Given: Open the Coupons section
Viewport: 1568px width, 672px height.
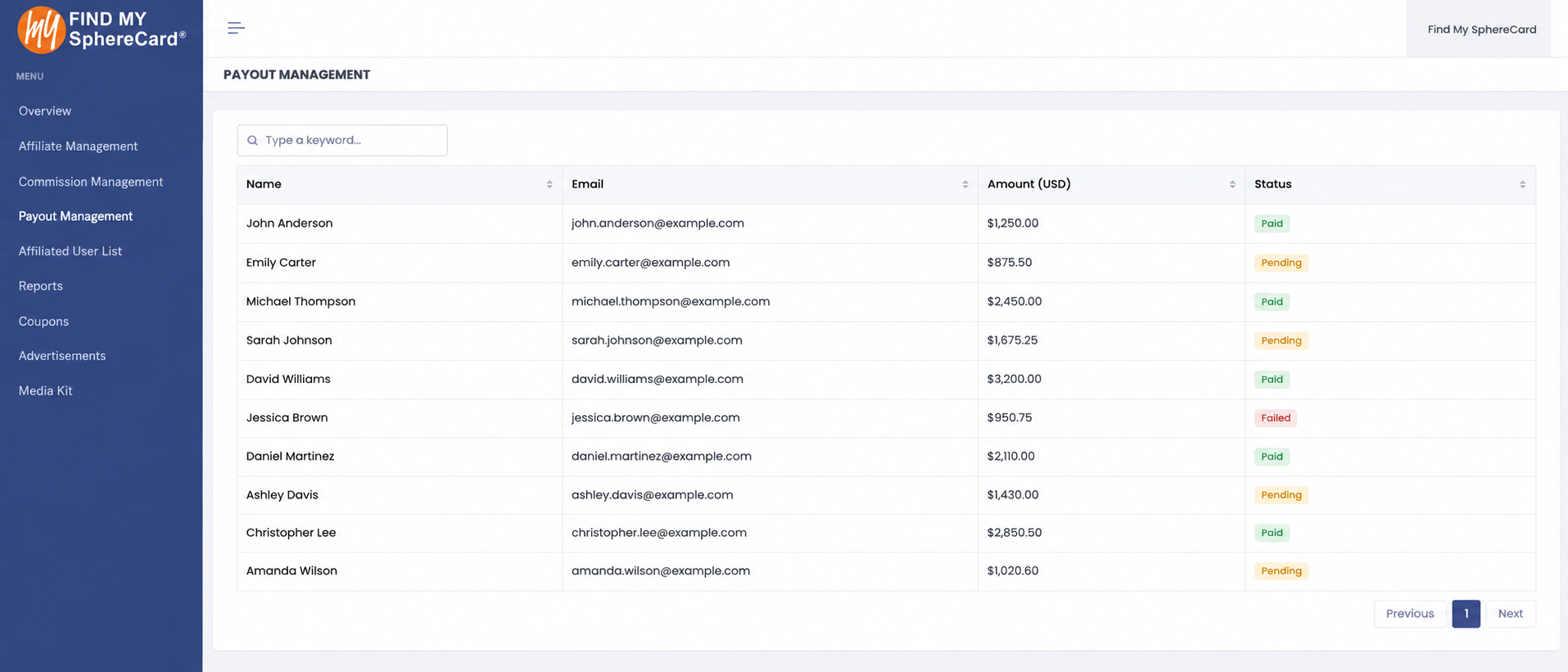Looking at the screenshot, I should (x=43, y=322).
